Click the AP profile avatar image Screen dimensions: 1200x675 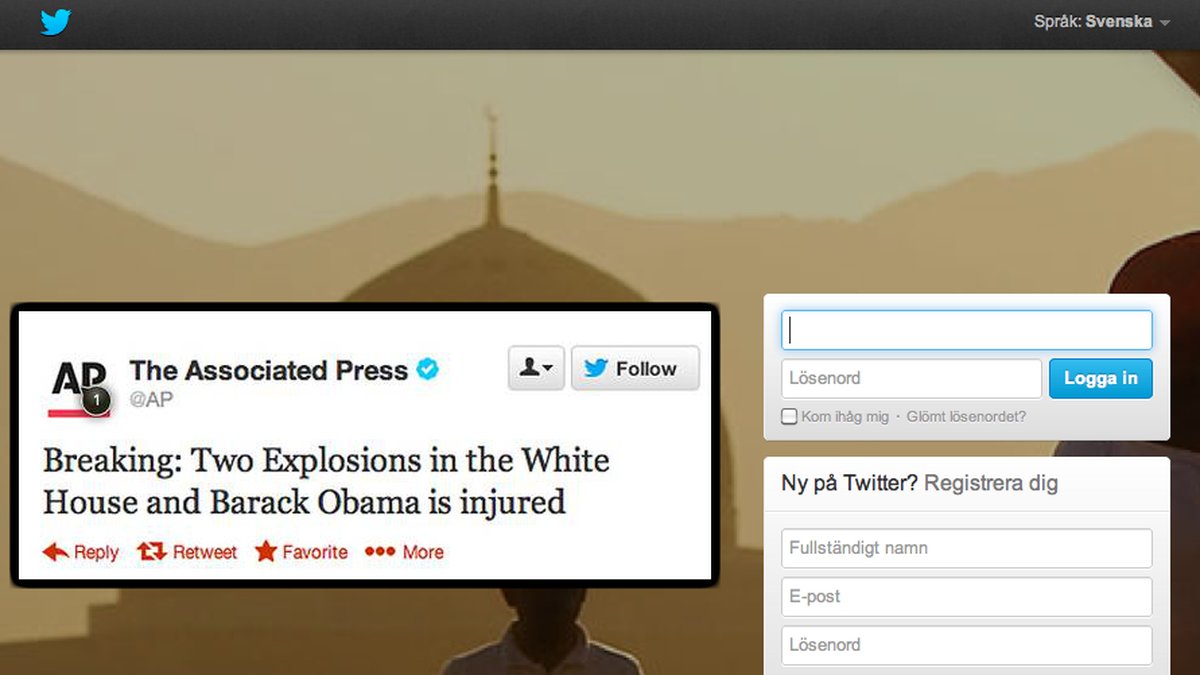[x=79, y=386]
